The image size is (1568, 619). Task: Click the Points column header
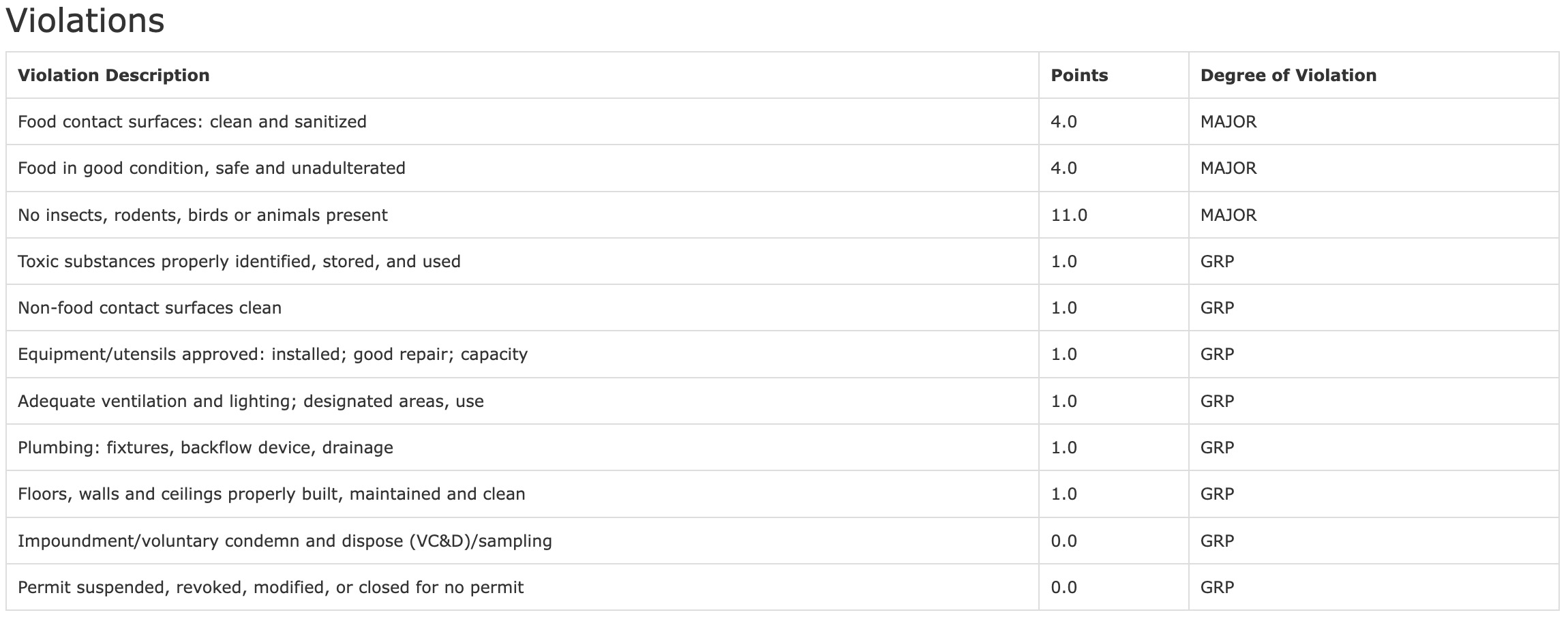click(x=1079, y=75)
